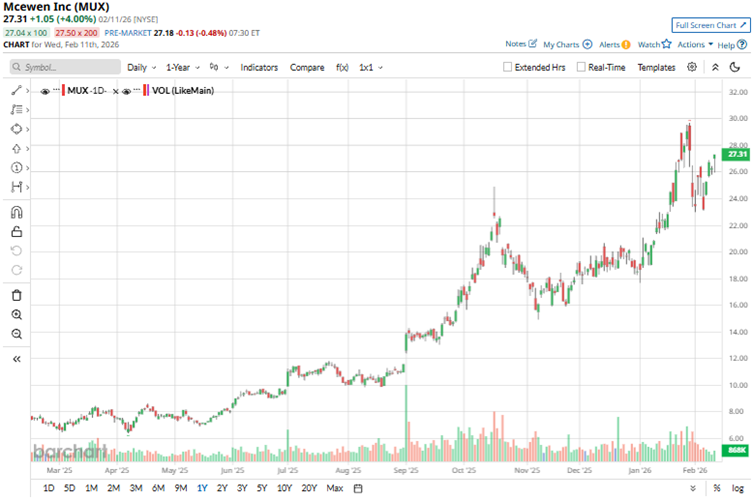Toggle MUX series visibility eye icon
Image resolution: width=752 pixels, height=500 pixels.
click(x=45, y=91)
